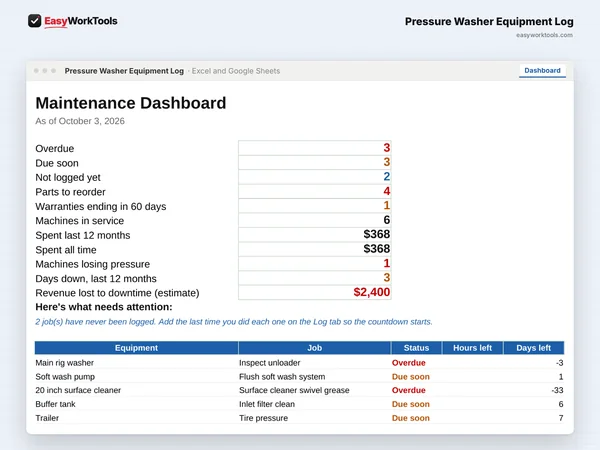Select the Parts to reorder value 4

point(315,191)
